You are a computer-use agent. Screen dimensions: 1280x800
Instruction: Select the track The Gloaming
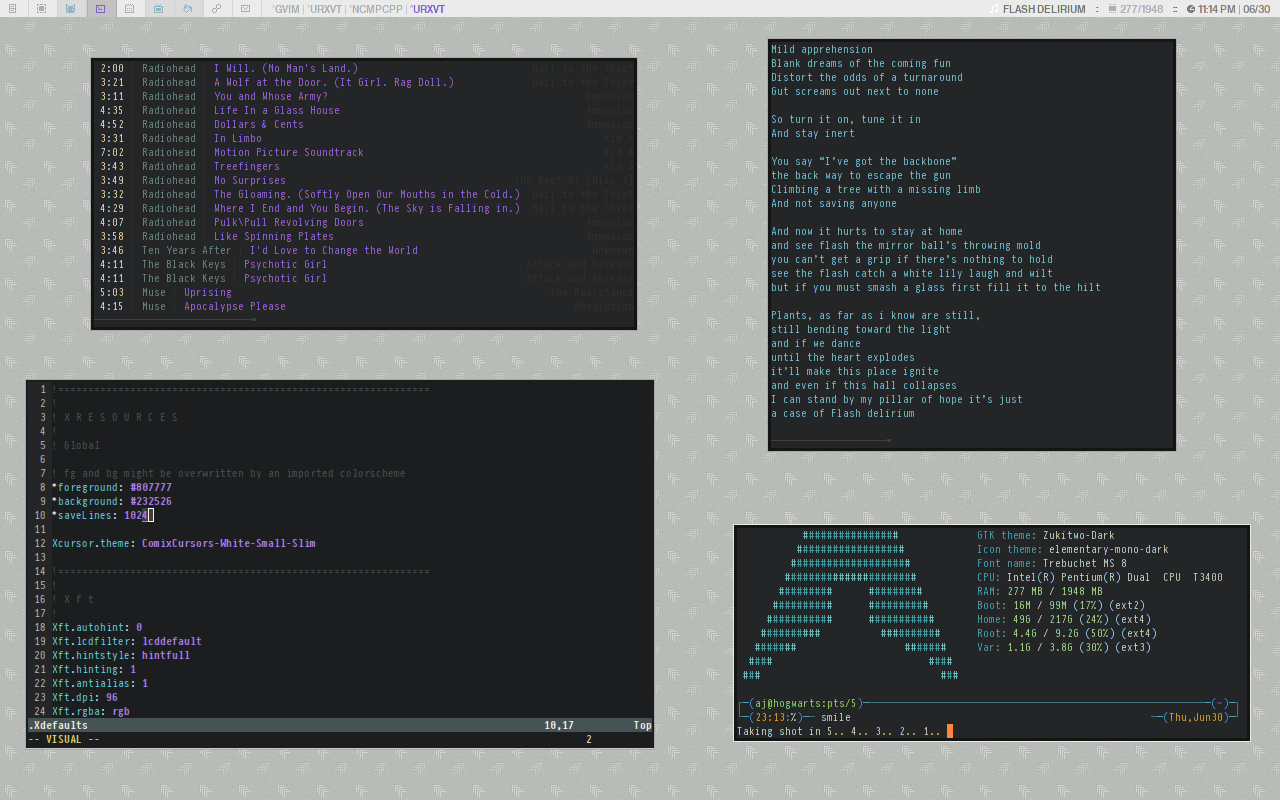coord(367,194)
